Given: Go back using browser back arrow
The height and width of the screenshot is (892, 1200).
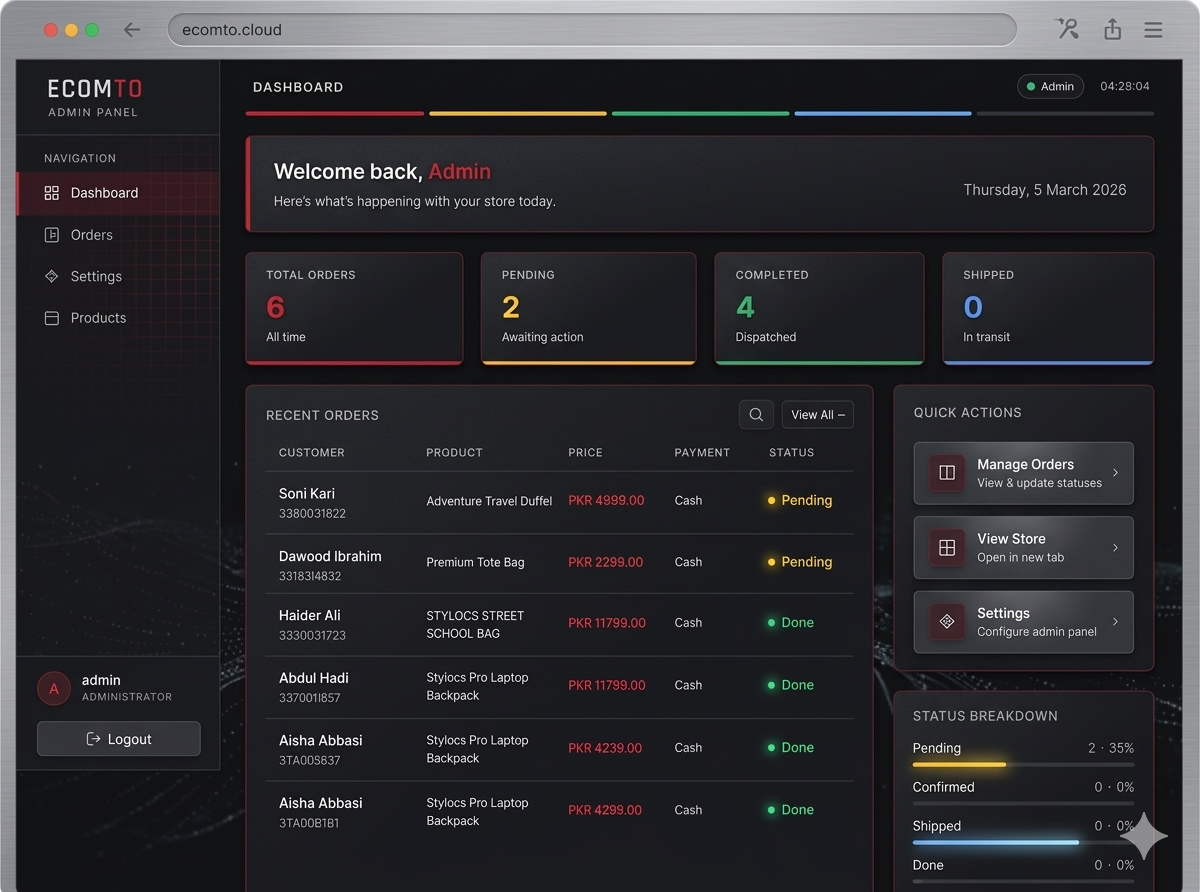Looking at the screenshot, I should 132,30.
